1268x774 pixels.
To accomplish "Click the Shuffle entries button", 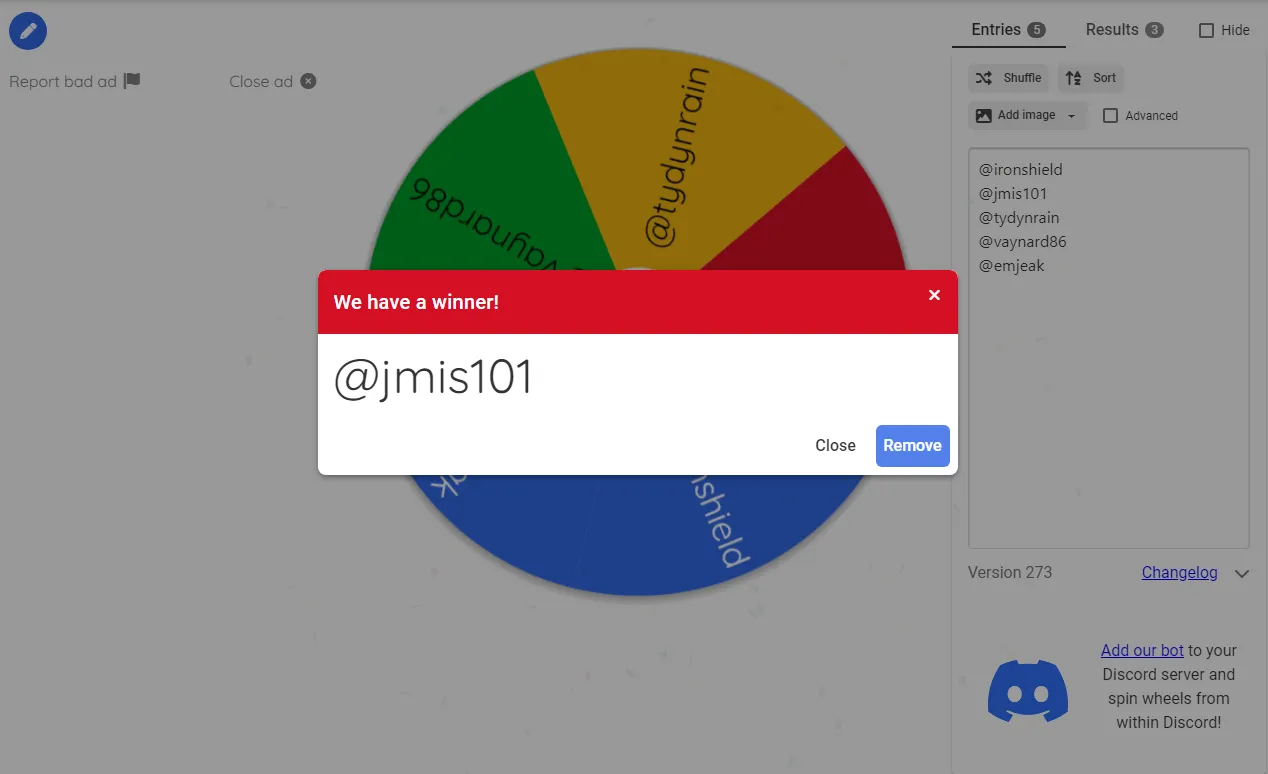I will 1008,78.
